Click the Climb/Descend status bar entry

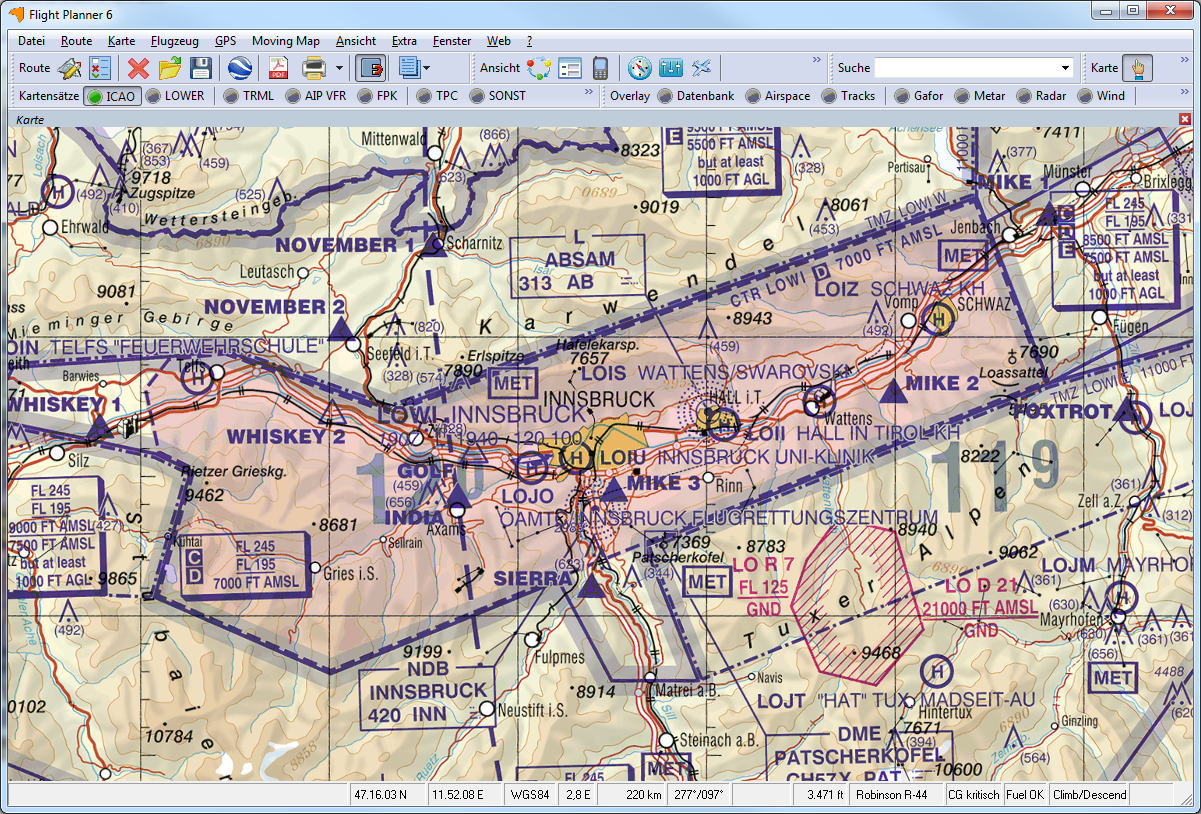pos(1090,795)
